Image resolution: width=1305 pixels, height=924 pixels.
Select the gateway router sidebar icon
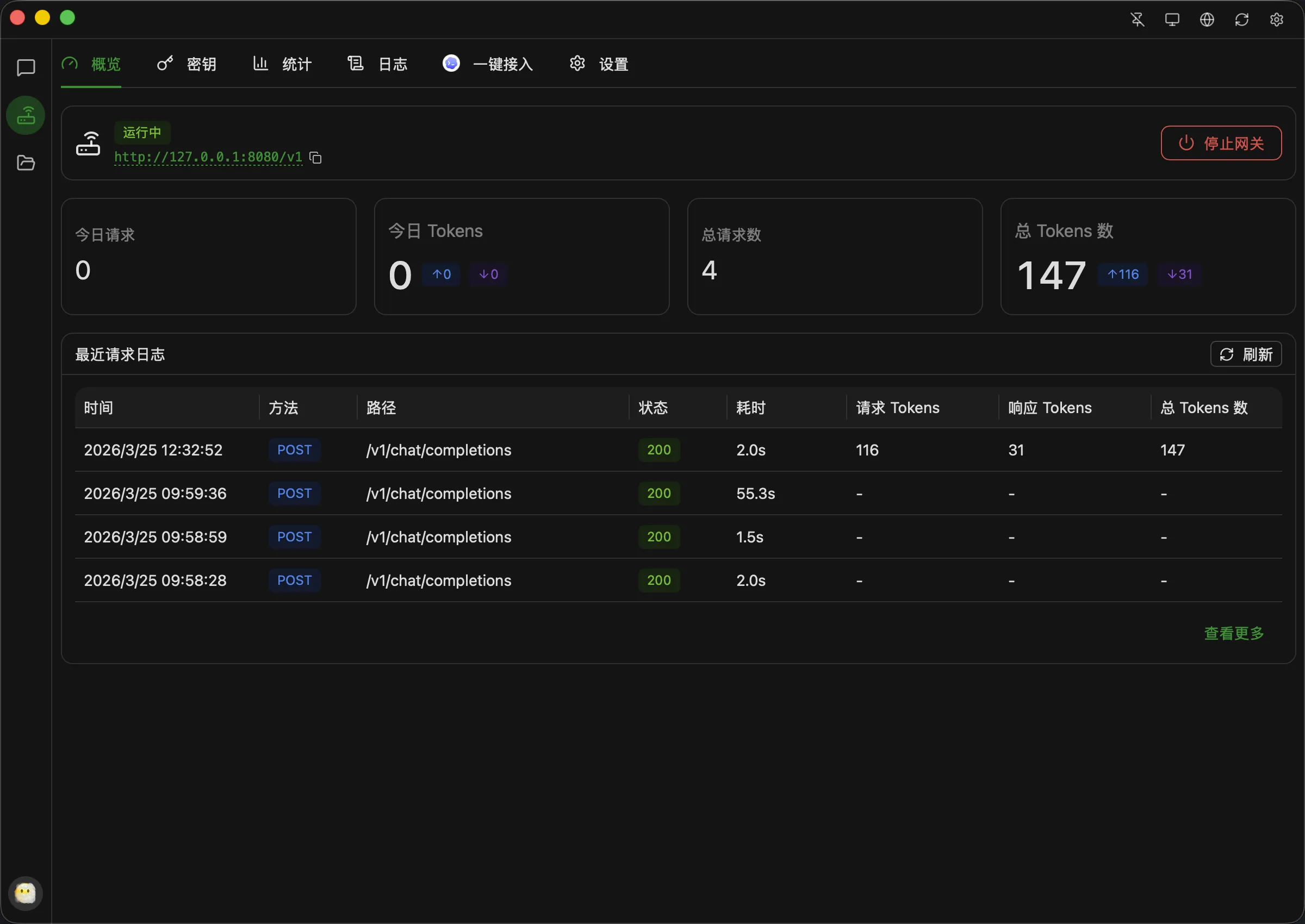coord(26,115)
